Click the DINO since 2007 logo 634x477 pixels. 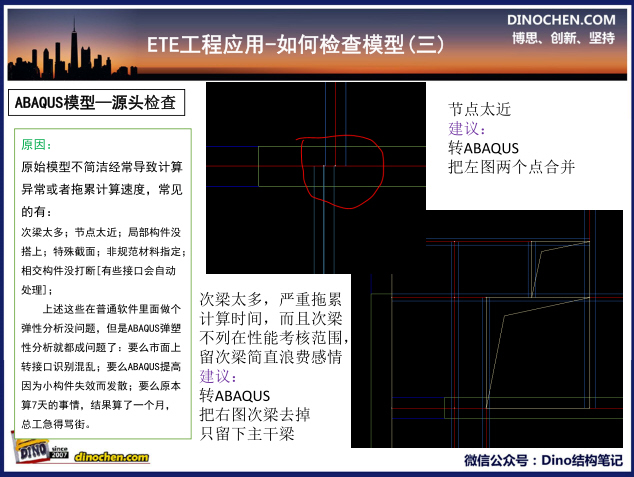click(x=42, y=449)
